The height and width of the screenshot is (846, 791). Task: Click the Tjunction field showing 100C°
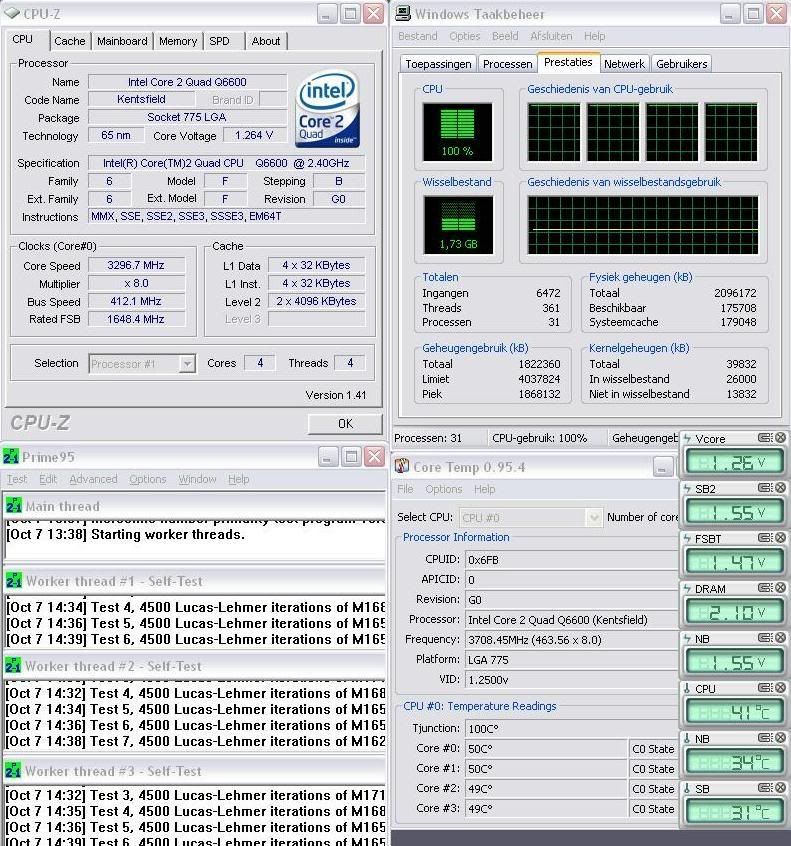pyautogui.click(x=571, y=729)
